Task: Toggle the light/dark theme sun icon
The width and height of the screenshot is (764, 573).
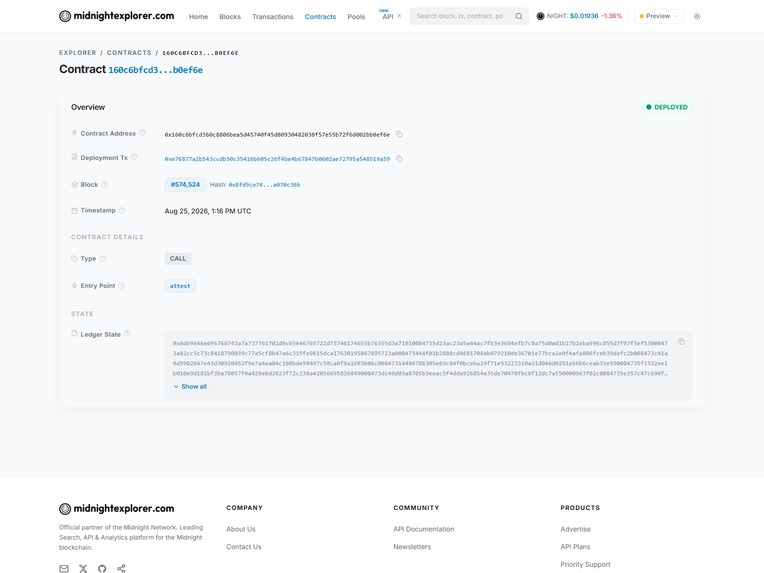Action: tap(697, 16)
